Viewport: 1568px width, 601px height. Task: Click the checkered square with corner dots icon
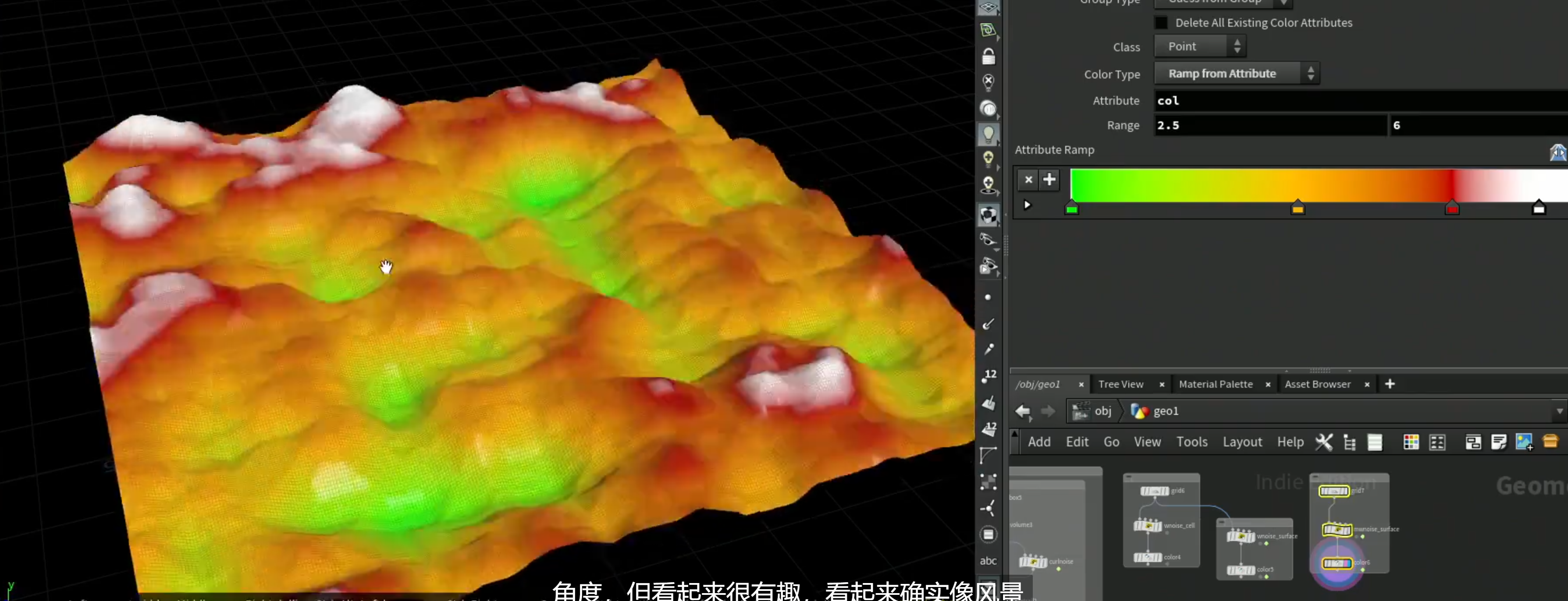988,482
